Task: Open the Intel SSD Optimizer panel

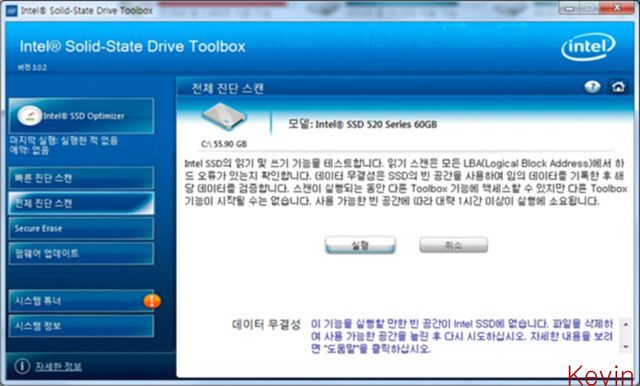Action: (x=81, y=116)
